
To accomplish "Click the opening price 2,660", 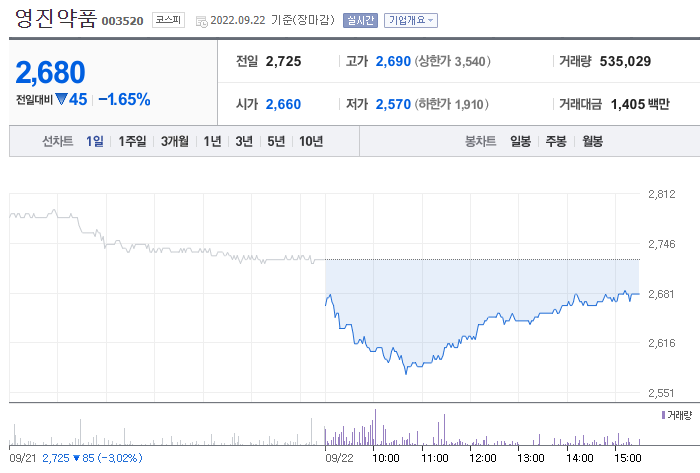I will click(283, 104).
